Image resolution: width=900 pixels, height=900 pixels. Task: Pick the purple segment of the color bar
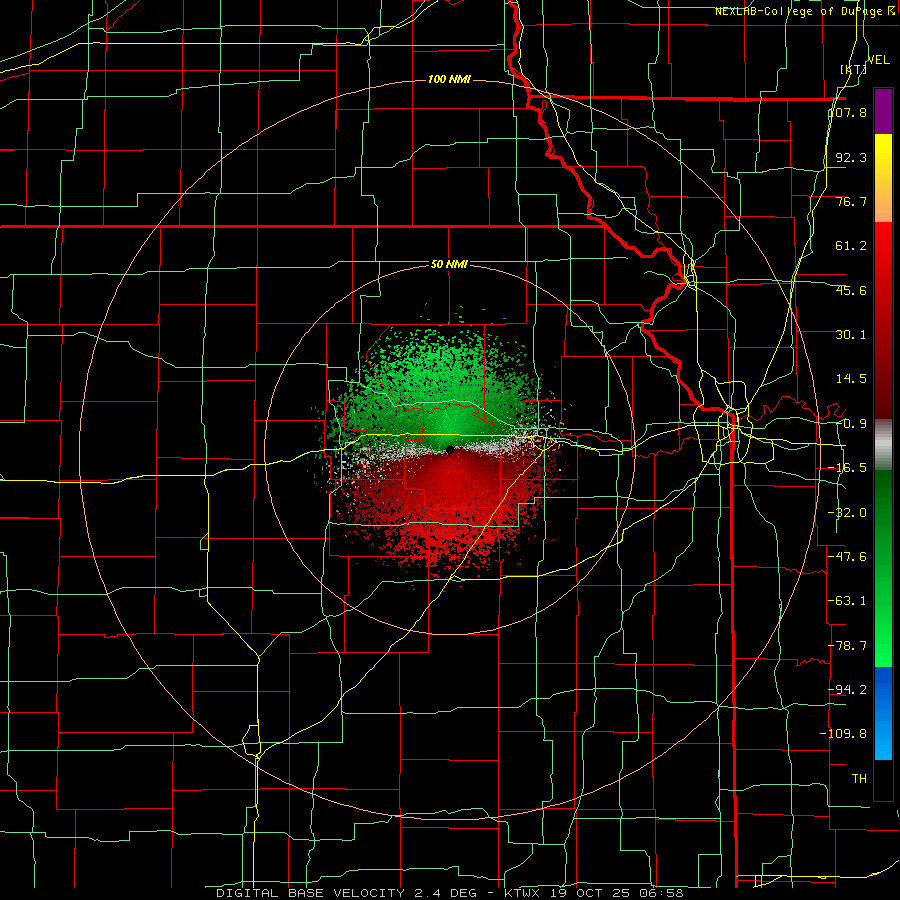click(x=883, y=111)
